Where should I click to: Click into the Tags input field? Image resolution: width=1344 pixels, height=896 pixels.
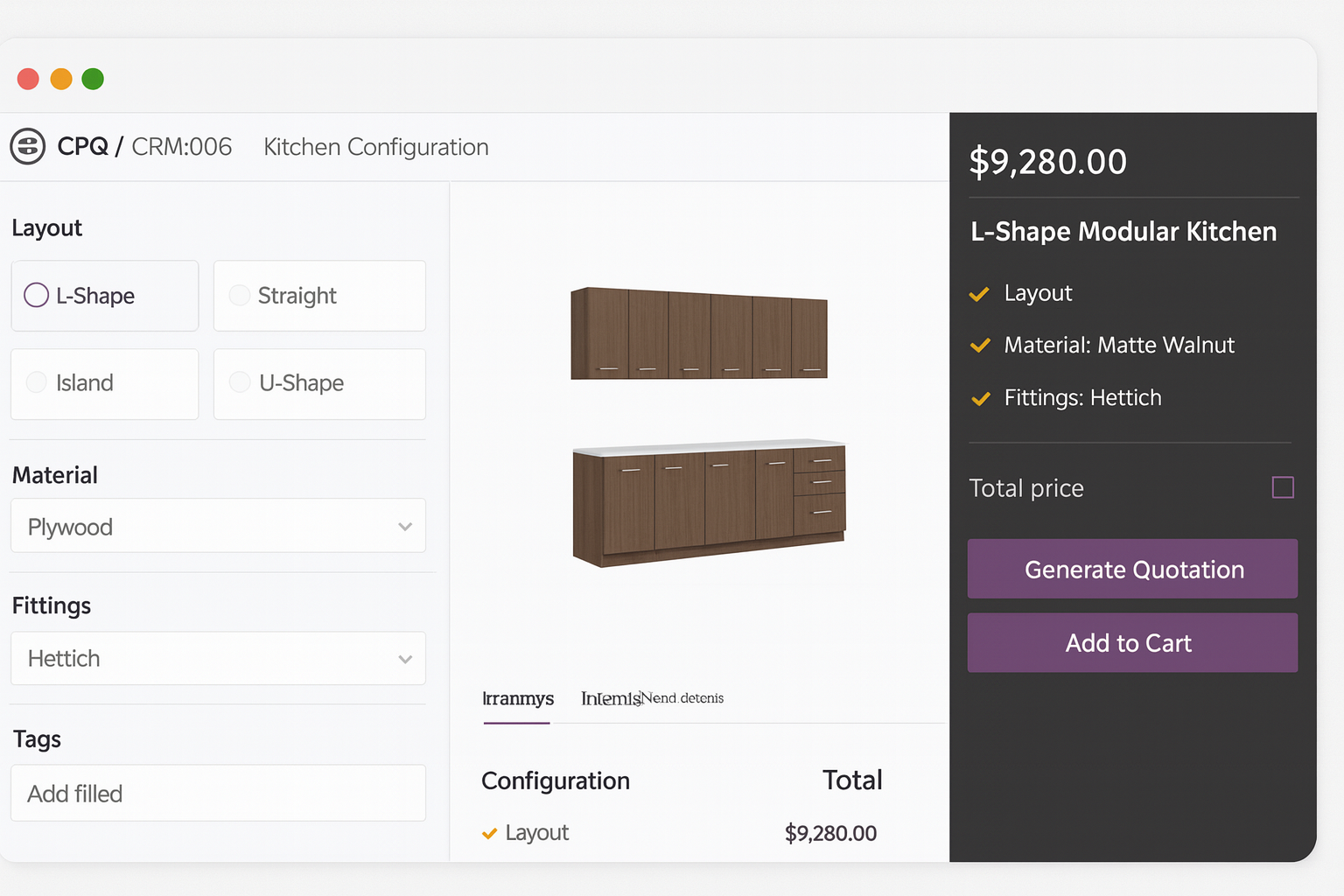pyautogui.click(x=217, y=793)
